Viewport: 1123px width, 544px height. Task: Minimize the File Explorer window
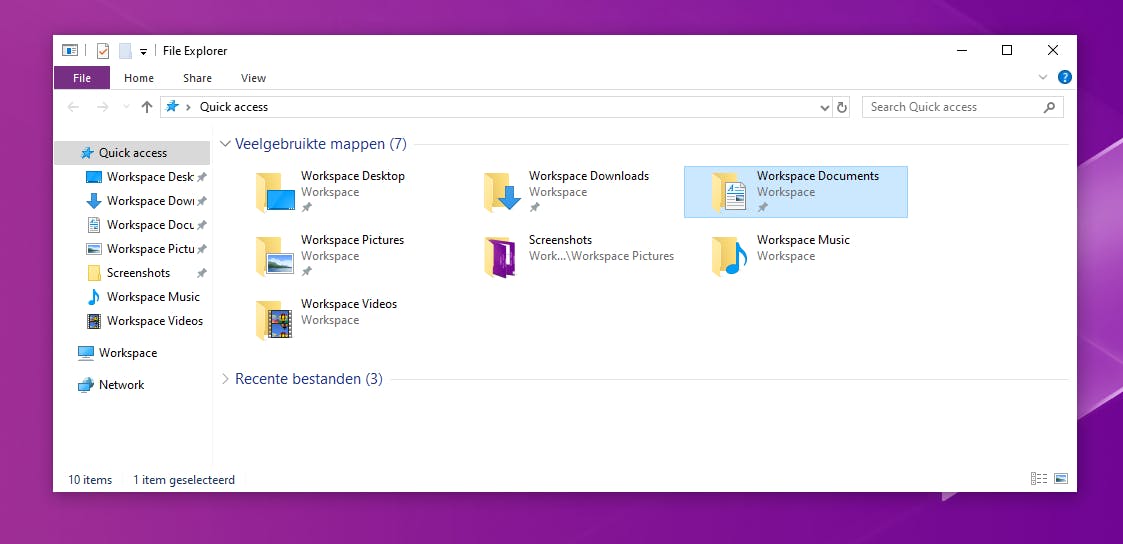point(961,50)
